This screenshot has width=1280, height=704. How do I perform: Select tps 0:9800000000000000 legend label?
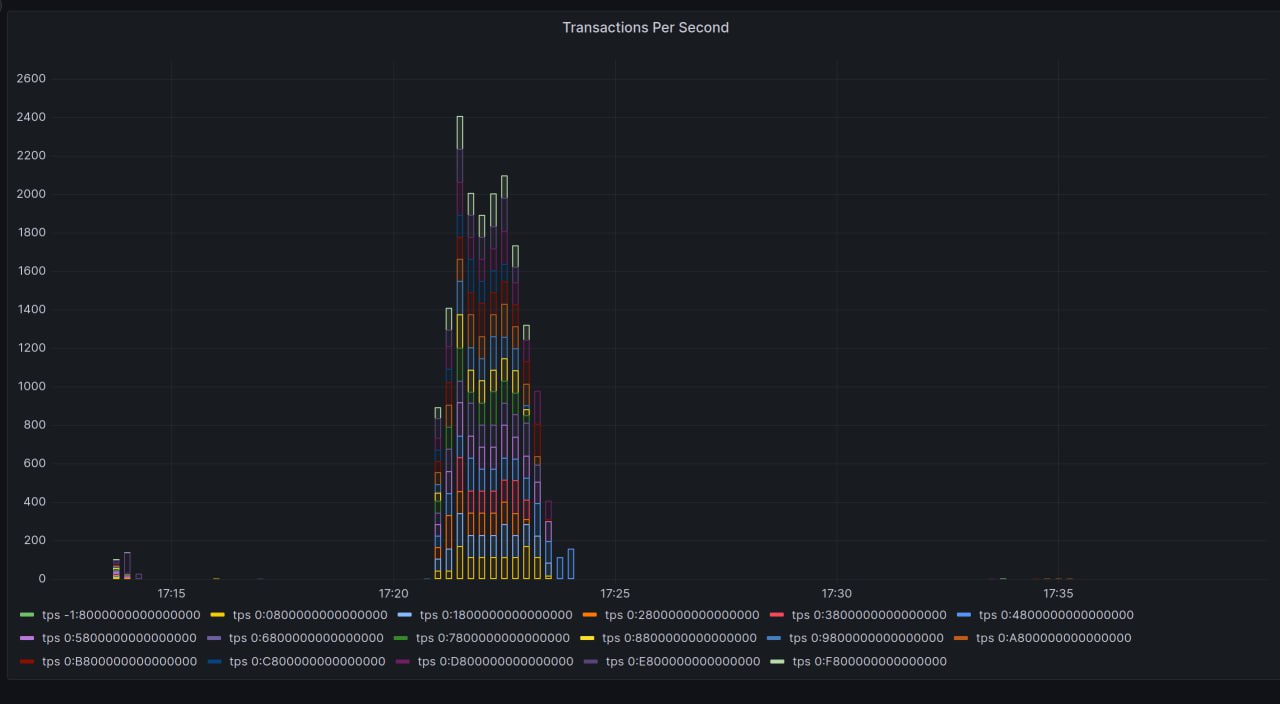click(x=866, y=638)
